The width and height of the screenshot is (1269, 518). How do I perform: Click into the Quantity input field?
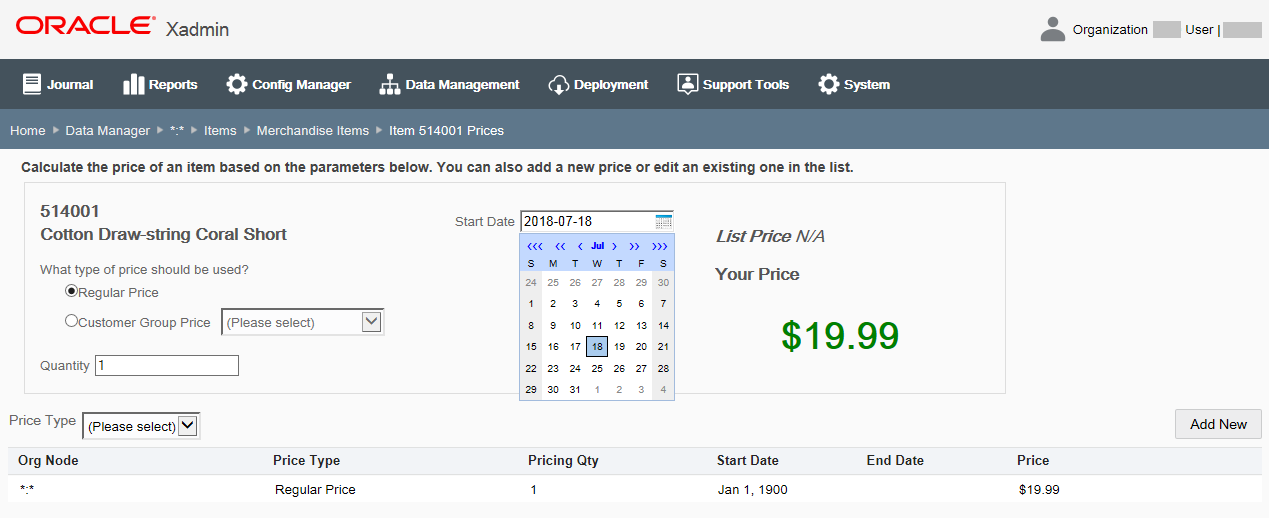(166, 366)
